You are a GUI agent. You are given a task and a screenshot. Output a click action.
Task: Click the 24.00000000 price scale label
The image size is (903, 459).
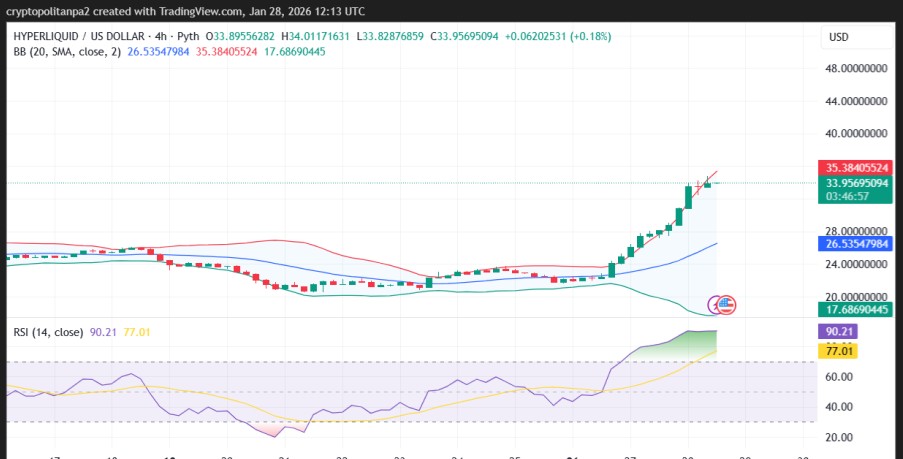856,264
